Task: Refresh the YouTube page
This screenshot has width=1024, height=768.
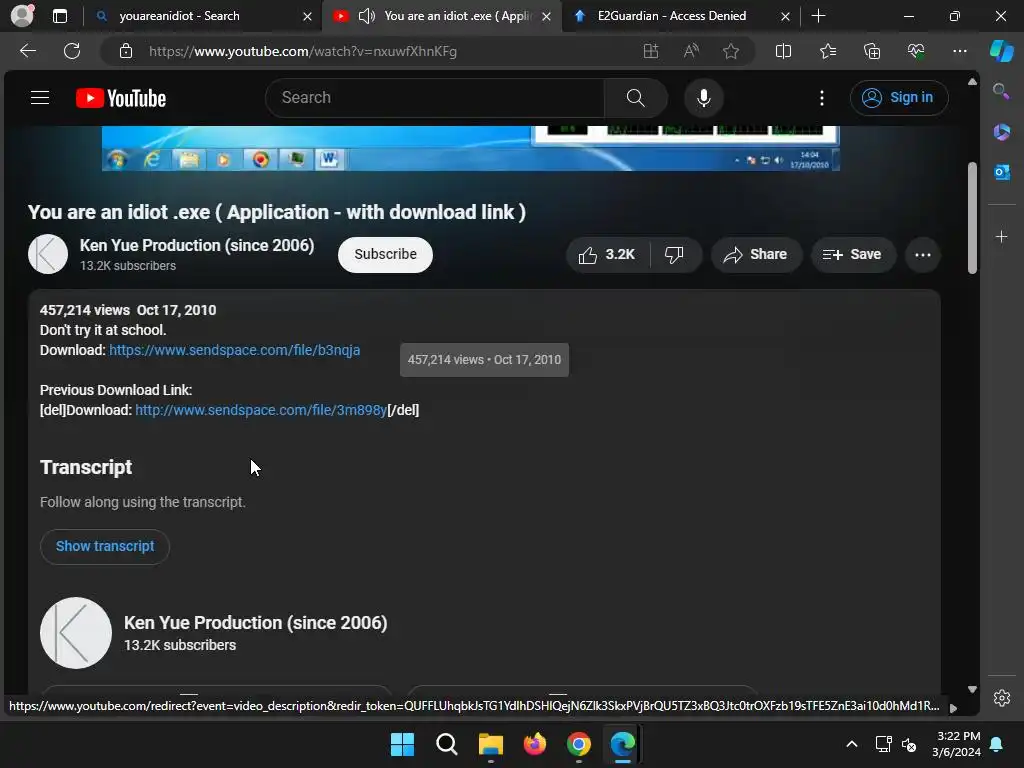Action: pos(72,51)
